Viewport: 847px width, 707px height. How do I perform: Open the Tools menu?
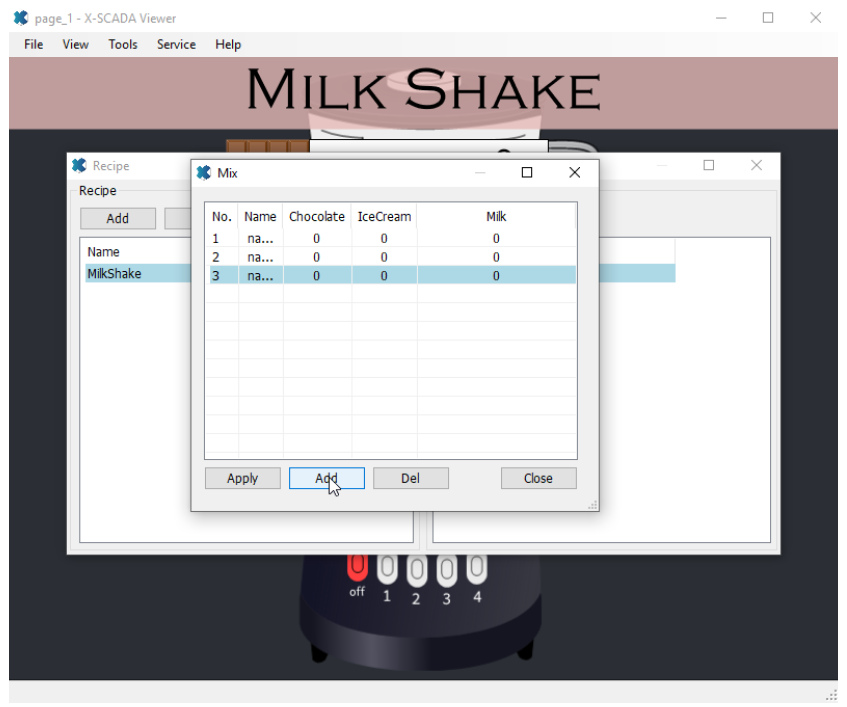point(123,44)
